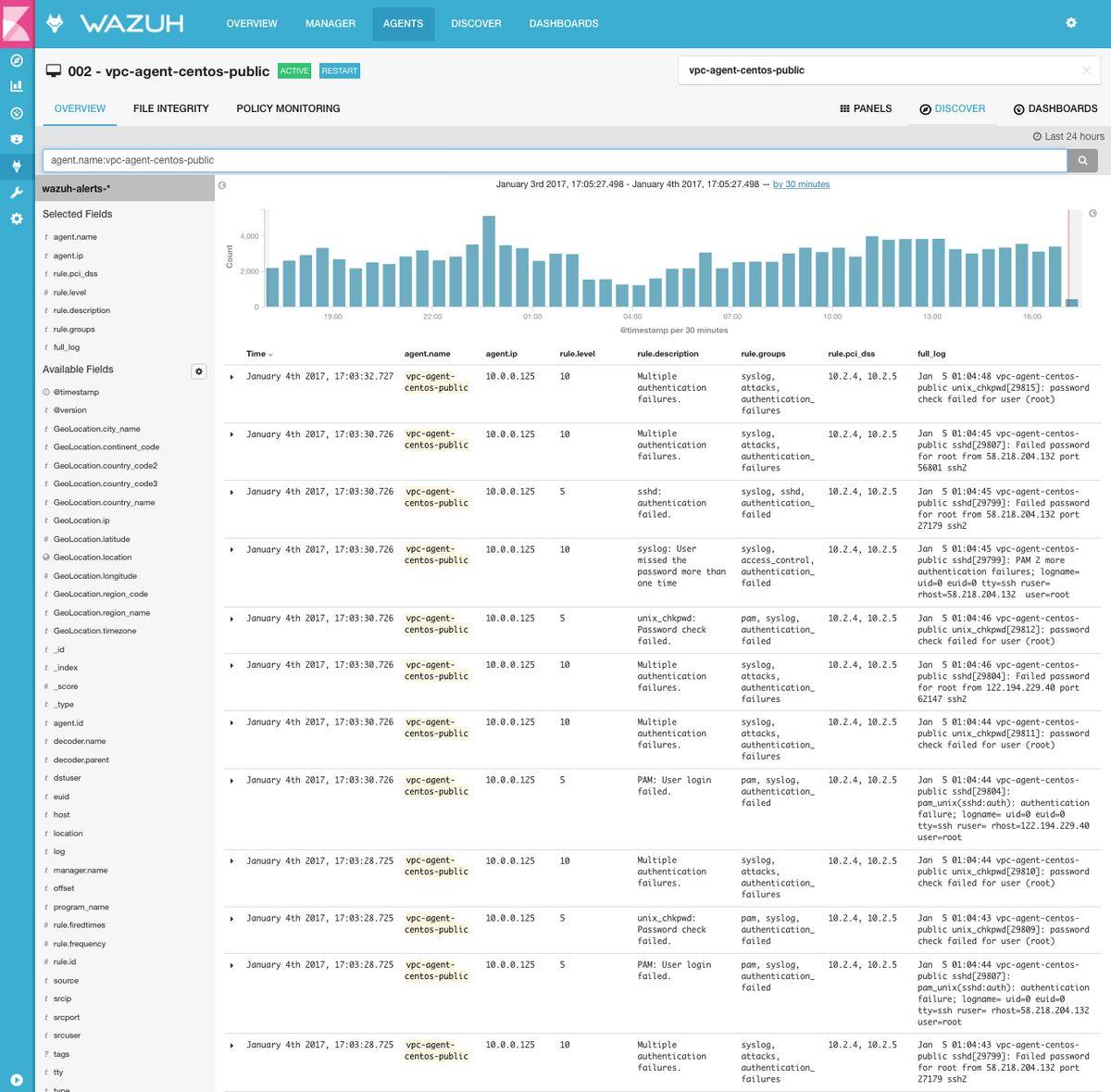1111x1092 pixels.
Task: Switch to the File Integrity tab
Action: (171, 108)
